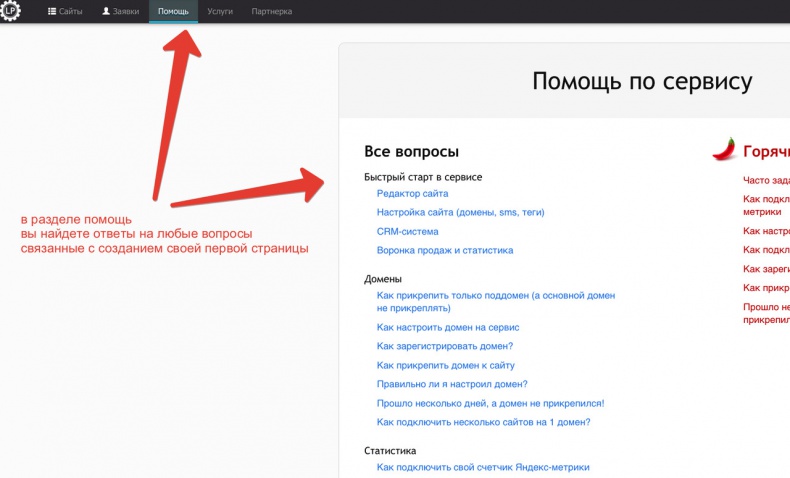Open Настройка сайта (домены, sms, теги)
The image size is (790, 478).
(460, 213)
